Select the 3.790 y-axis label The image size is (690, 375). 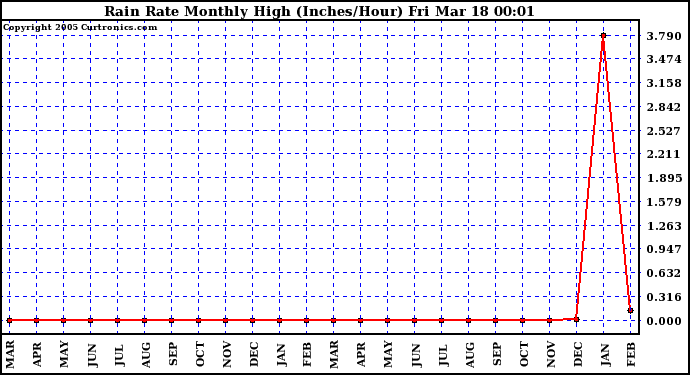[x=664, y=36]
